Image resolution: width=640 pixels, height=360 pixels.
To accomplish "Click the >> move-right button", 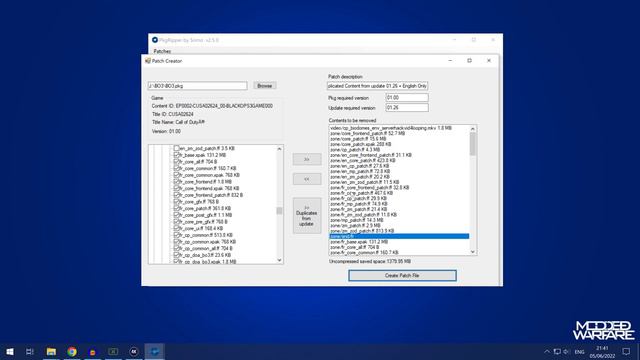I will [x=307, y=159].
